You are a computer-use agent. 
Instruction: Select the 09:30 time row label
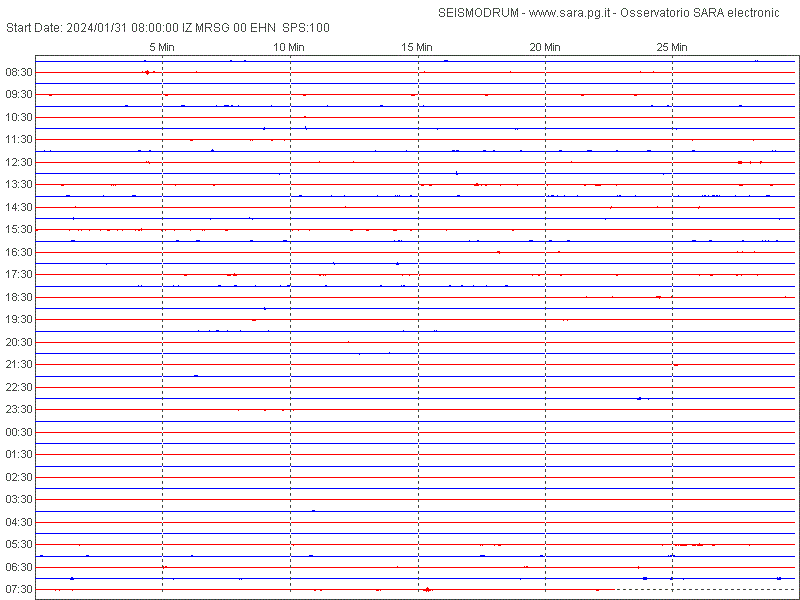(x=19, y=95)
